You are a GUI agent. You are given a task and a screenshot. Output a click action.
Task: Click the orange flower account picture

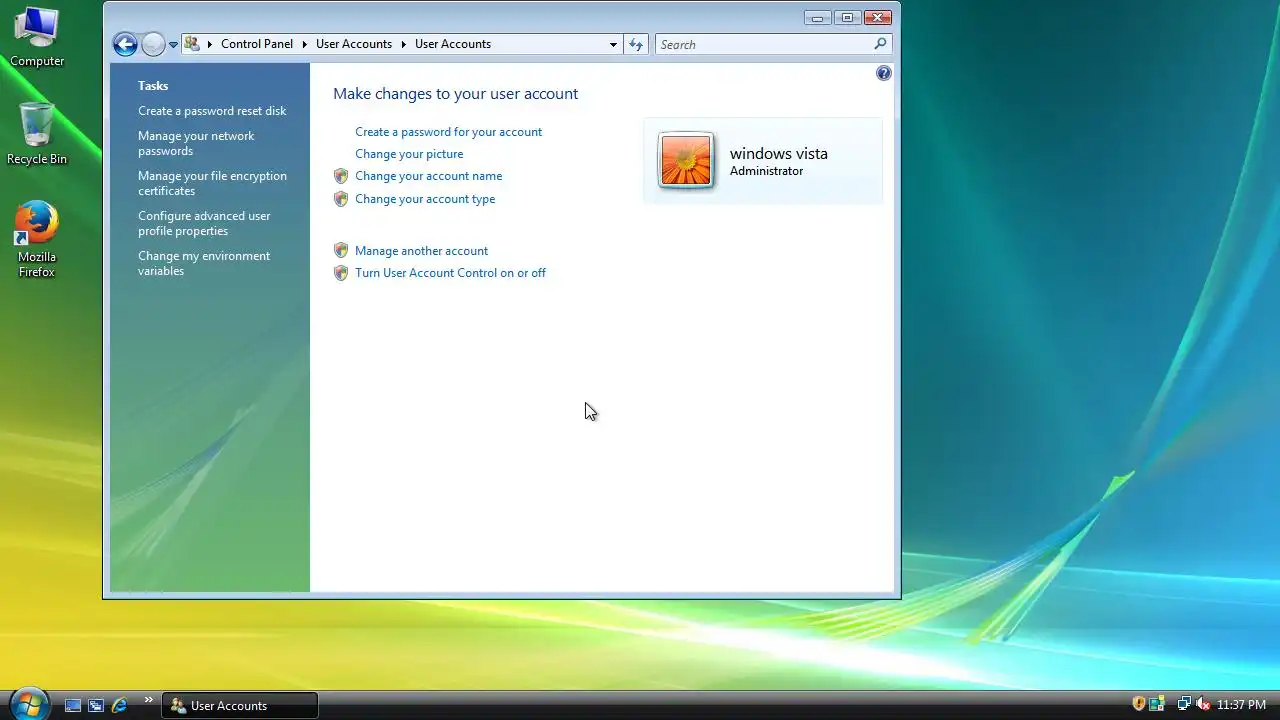tap(686, 160)
